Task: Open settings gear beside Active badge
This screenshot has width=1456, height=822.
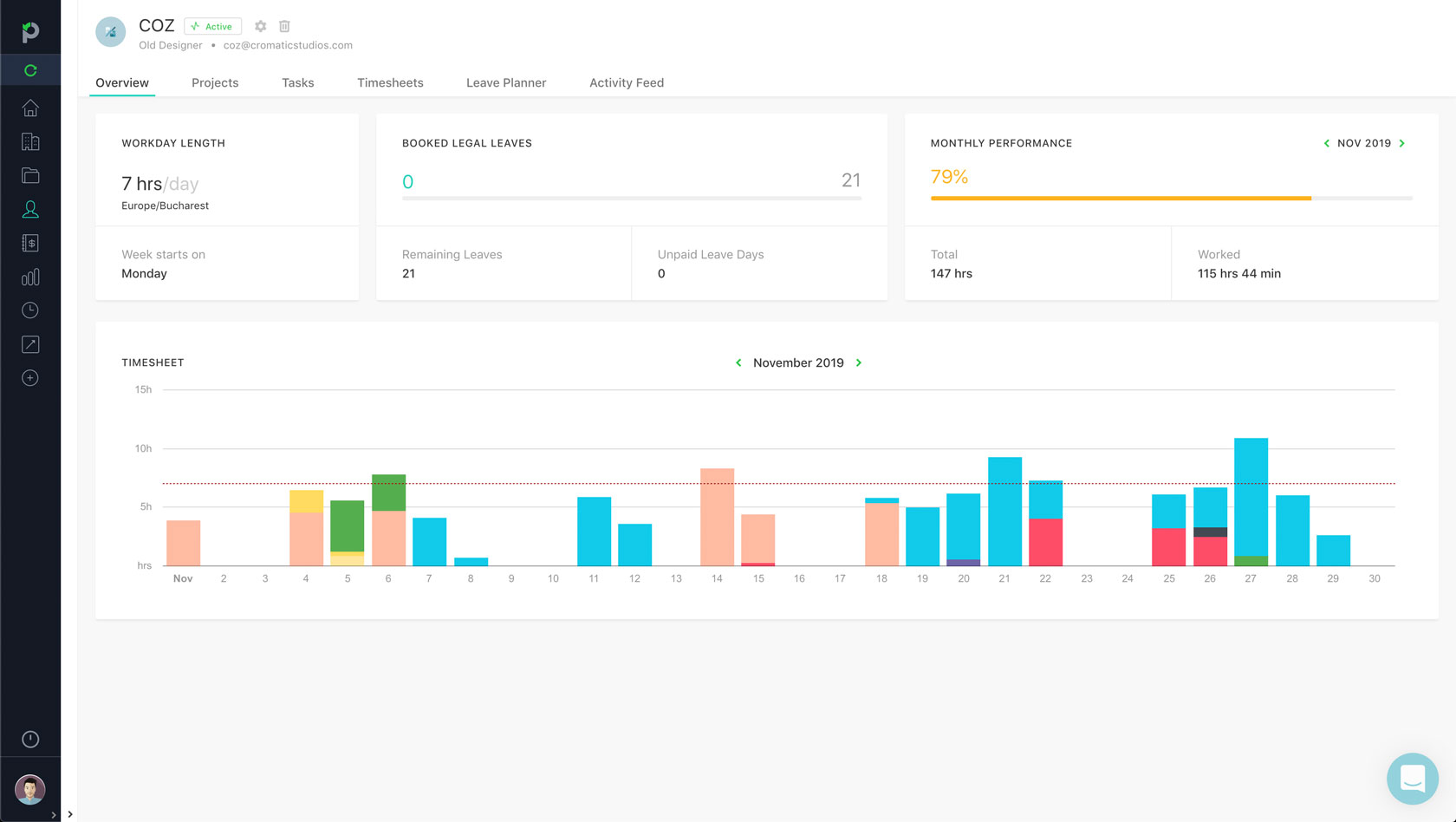Action: tap(260, 27)
